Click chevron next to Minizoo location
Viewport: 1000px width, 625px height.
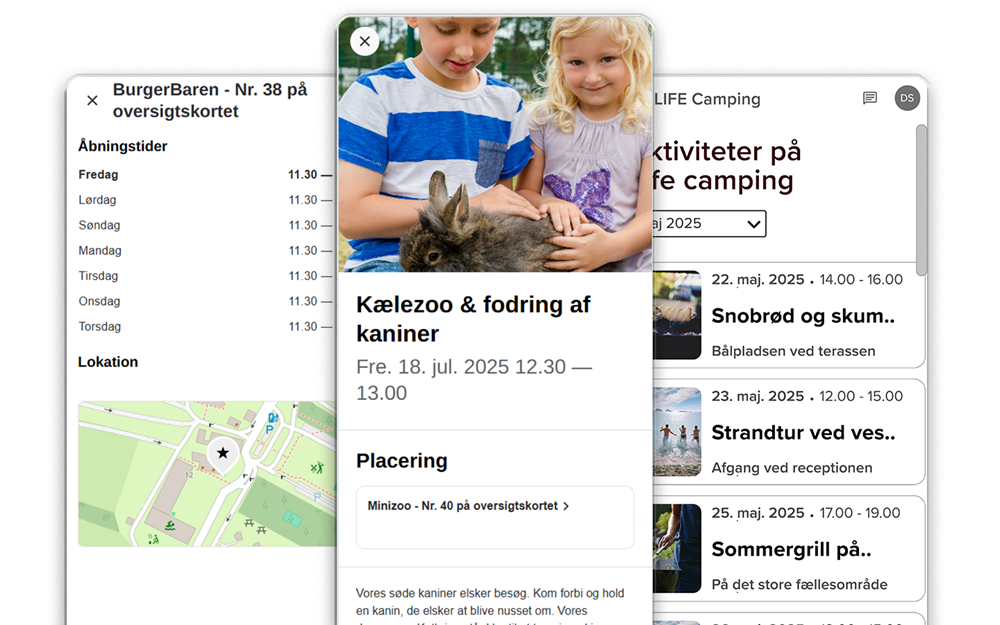566,506
